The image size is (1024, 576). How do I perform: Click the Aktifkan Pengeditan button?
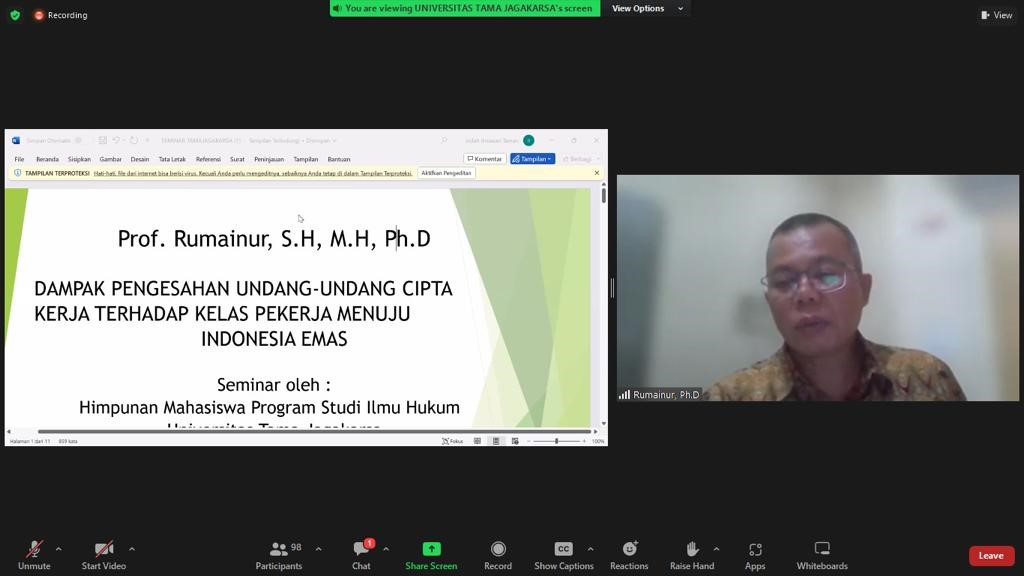pos(446,173)
